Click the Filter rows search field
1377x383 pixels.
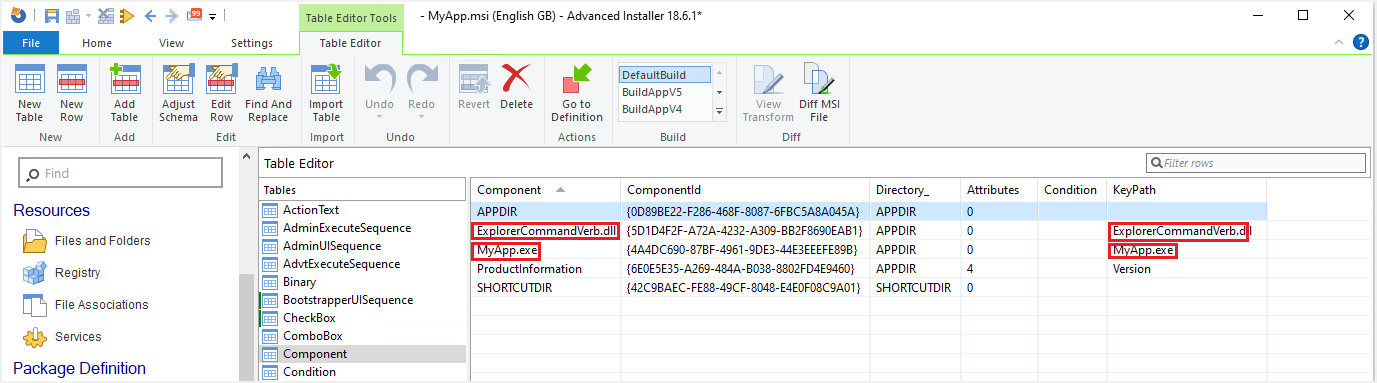pos(1256,162)
